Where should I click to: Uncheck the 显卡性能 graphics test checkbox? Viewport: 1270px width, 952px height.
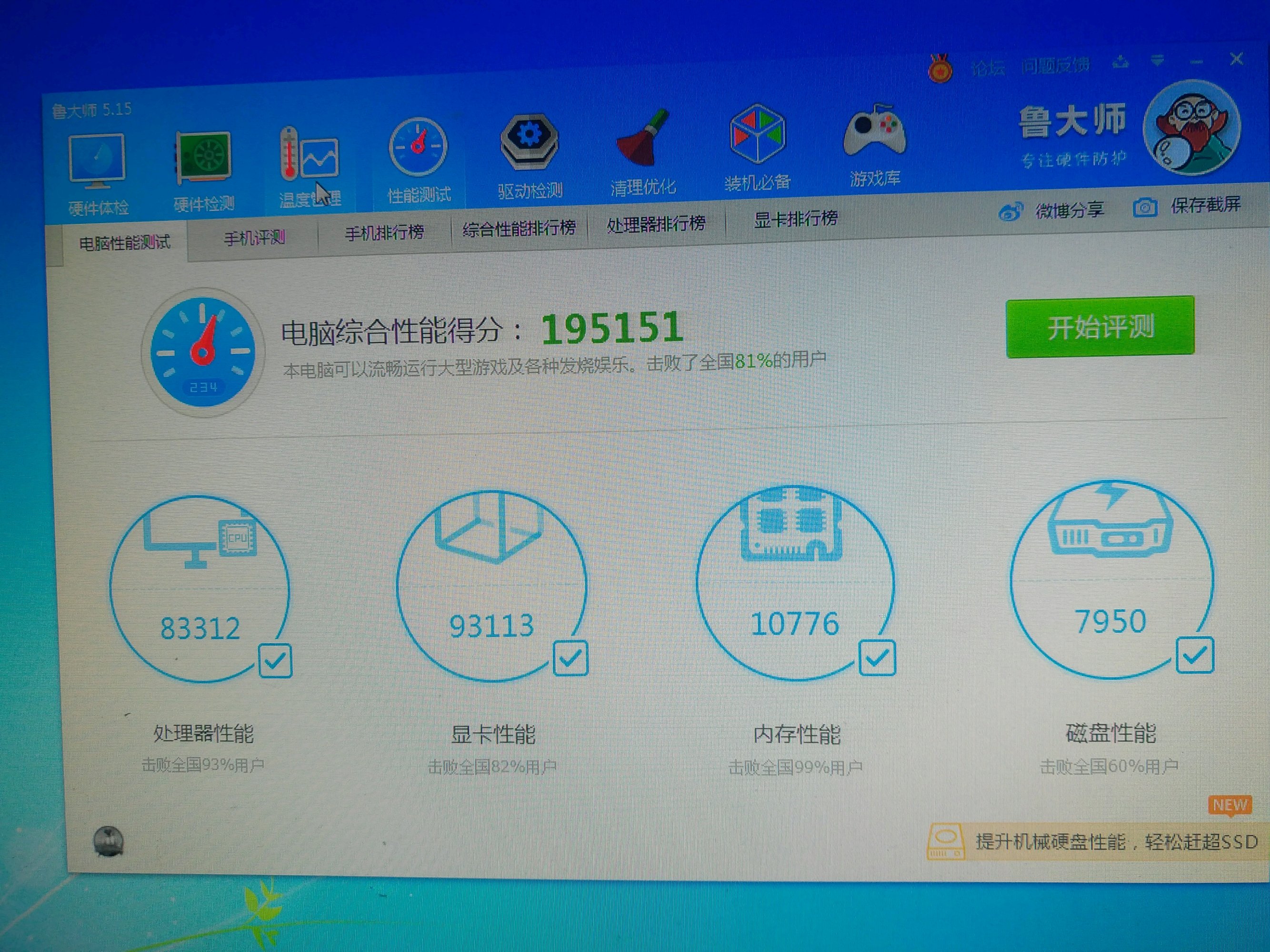[x=570, y=658]
